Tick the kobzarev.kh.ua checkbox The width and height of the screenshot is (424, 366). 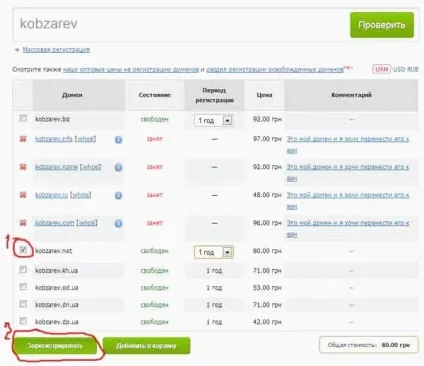(x=23, y=269)
